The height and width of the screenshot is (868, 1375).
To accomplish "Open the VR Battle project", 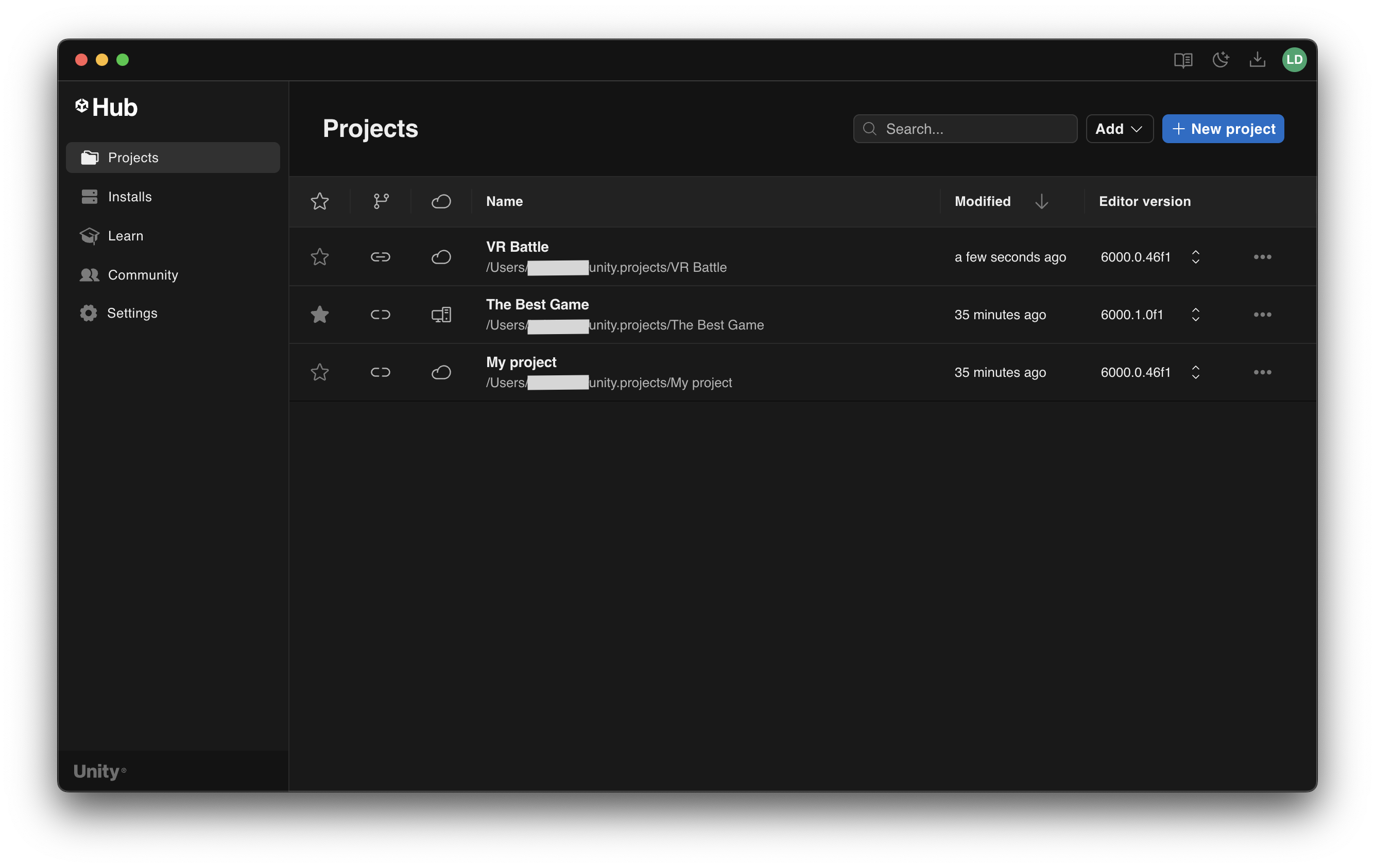I will [518, 247].
